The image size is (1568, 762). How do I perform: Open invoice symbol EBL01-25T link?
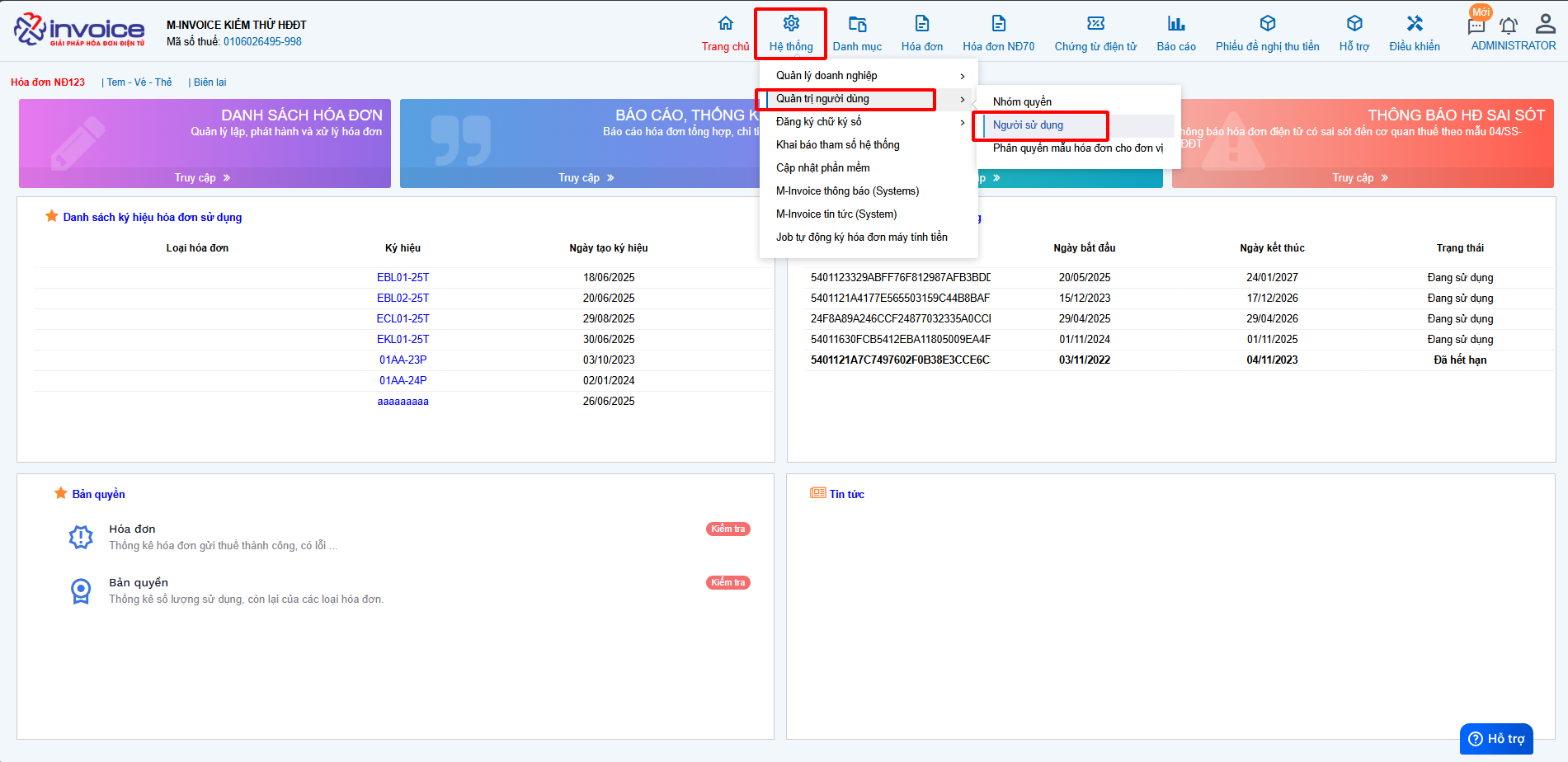(x=403, y=278)
